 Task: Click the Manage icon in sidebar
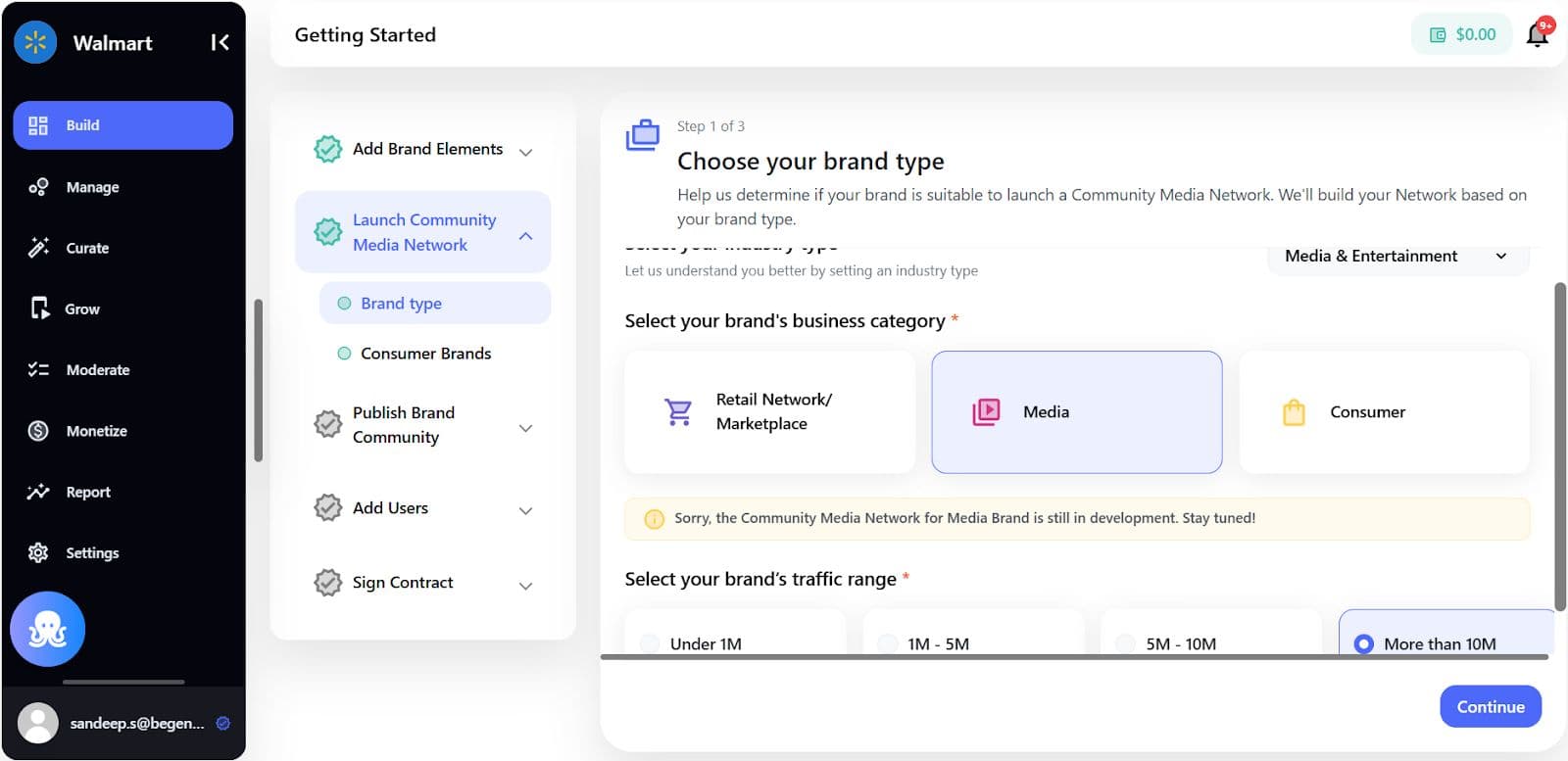pos(38,187)
